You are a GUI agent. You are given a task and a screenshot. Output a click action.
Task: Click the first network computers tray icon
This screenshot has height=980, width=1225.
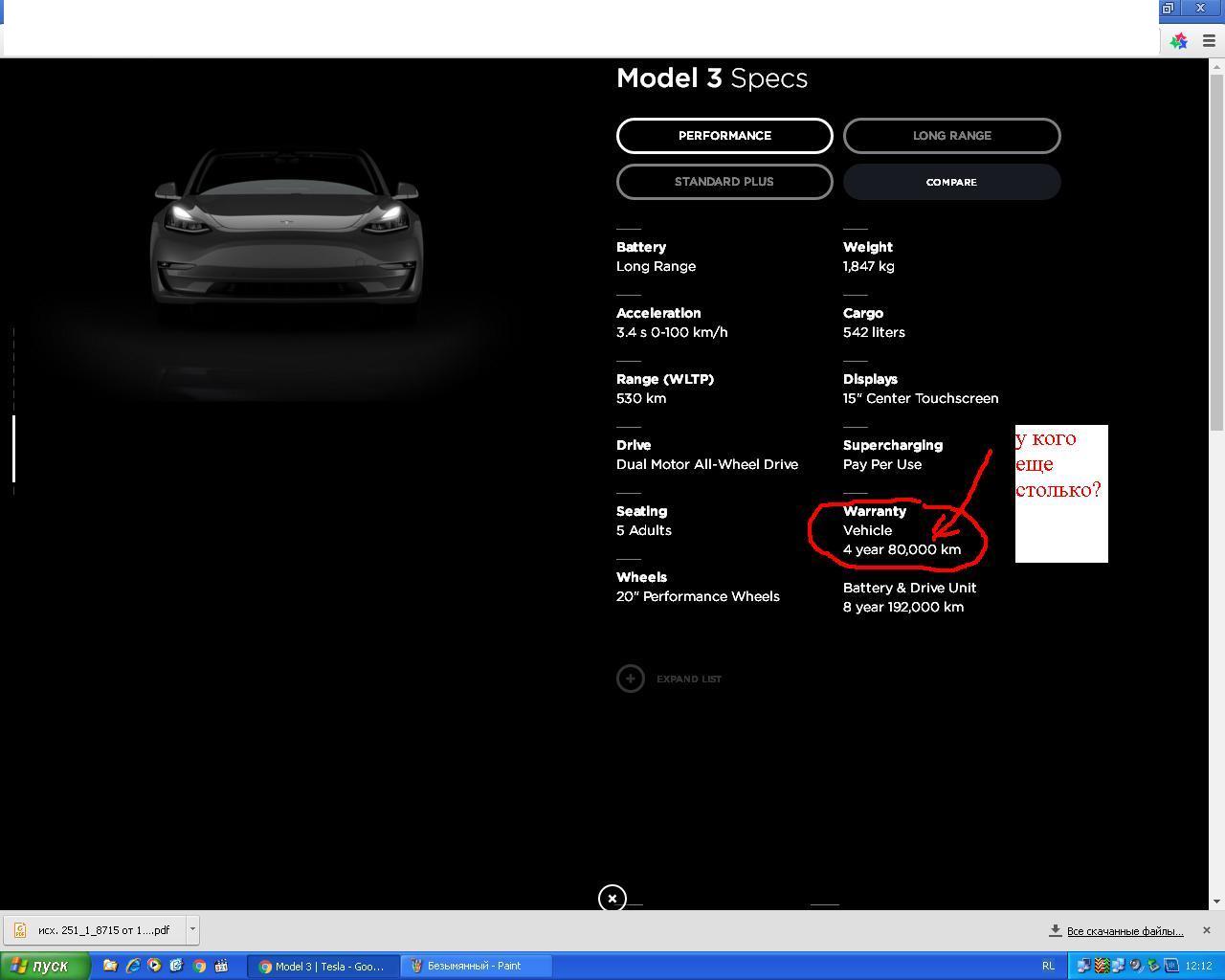[x=1083, y=966]
